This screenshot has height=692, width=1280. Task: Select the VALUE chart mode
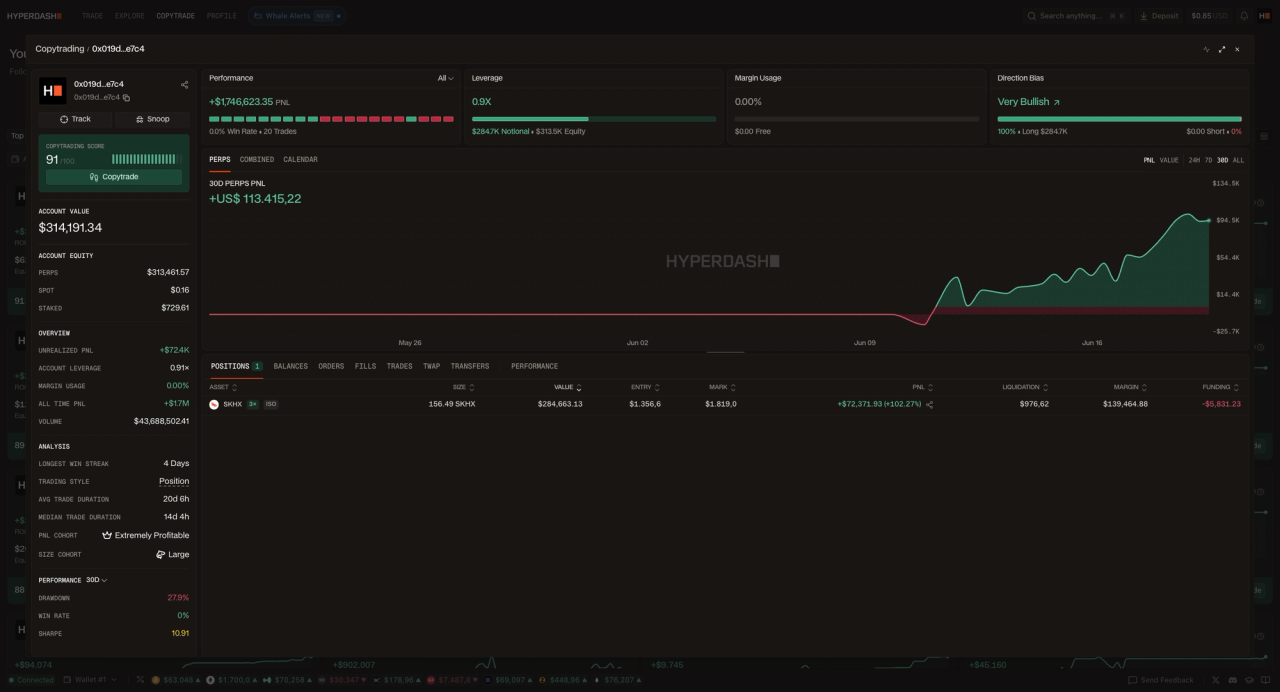pos(1169,160)
